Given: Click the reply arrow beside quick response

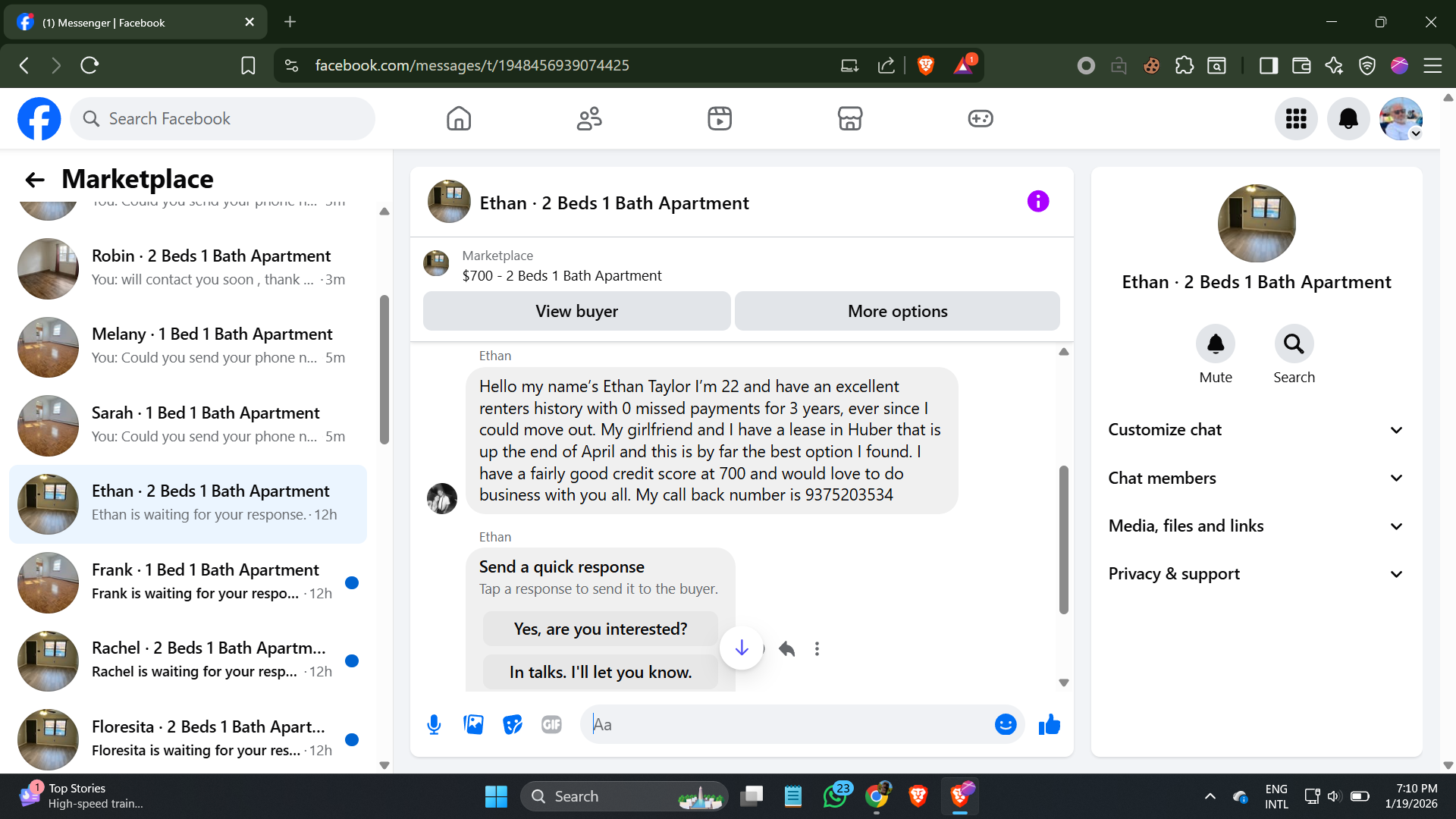Looking at the screenshot, I should point(786,649).
